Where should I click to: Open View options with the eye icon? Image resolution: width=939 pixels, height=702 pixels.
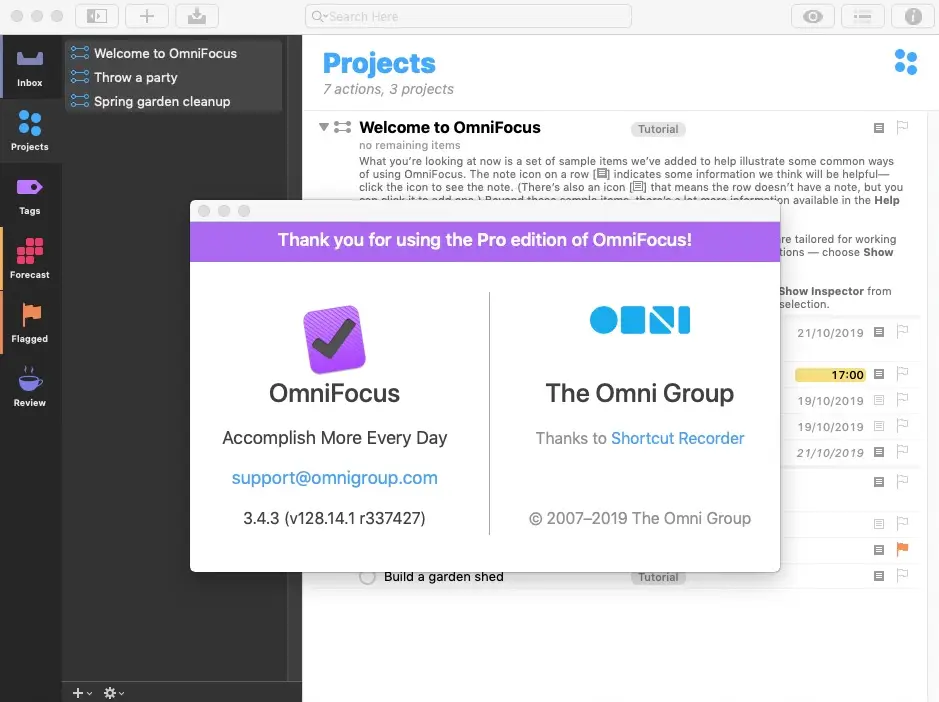click(813, 16)
